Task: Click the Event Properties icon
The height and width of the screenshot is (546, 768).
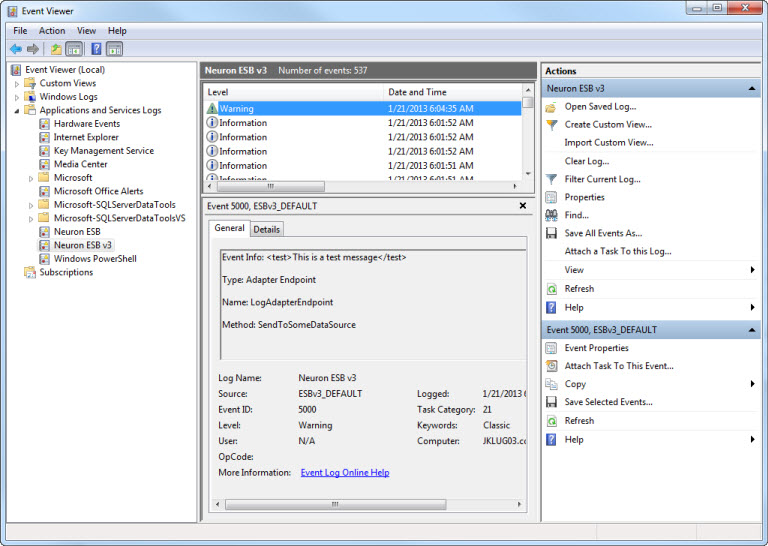Action: 551,348
